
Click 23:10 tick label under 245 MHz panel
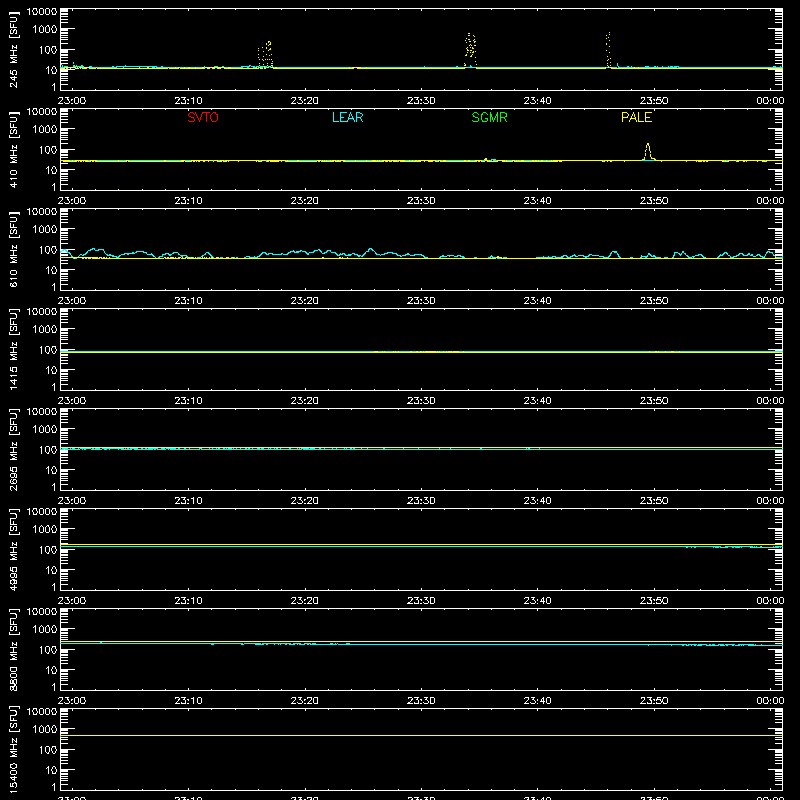click(188, 101)
